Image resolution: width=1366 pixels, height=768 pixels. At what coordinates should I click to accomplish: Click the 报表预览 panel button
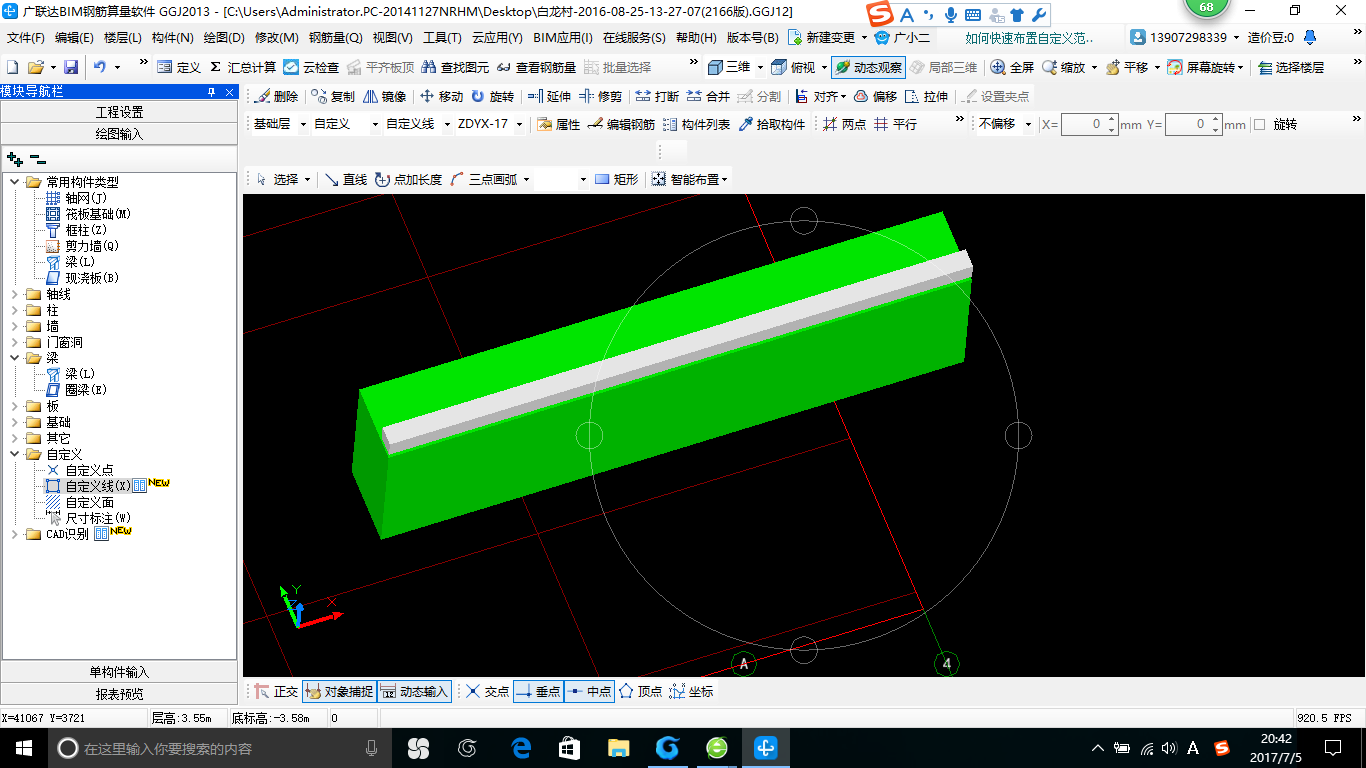click(119, 694)
